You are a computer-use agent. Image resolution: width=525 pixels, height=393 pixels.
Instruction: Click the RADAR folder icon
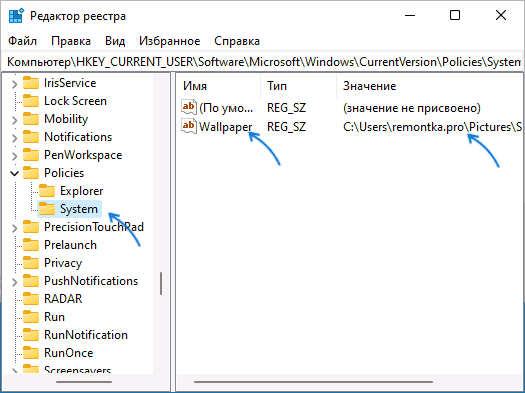coord(31,299)
